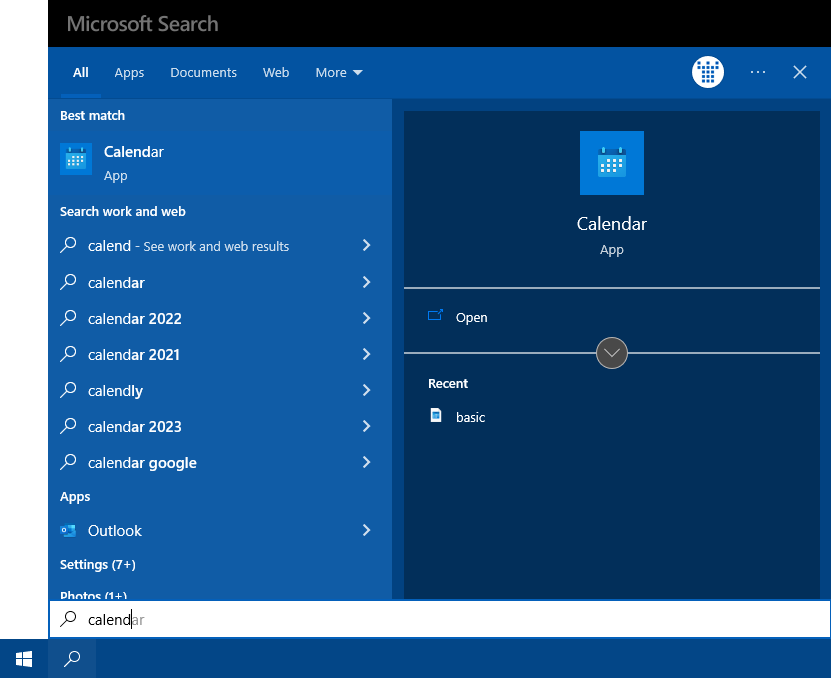Viewport: 831px width, 678px height.
Task: Click the Calendar best match title
Action: [134, 152]
